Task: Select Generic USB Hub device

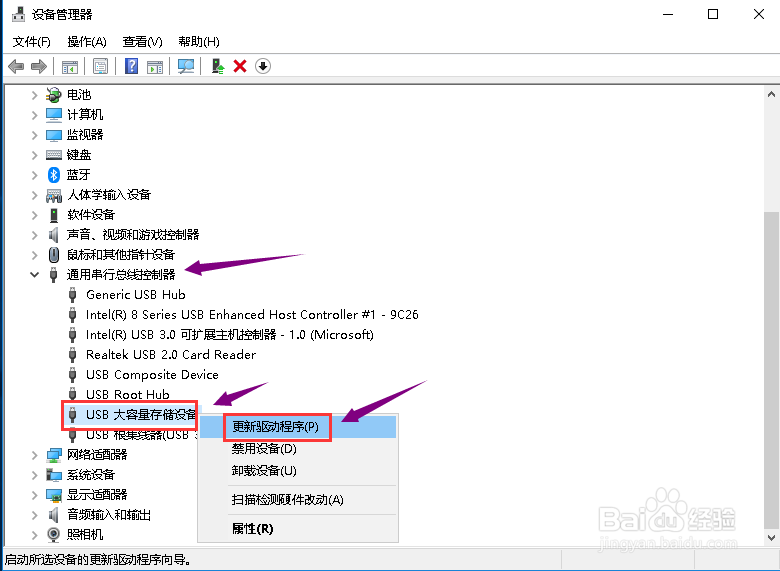Action: [136, 294]
